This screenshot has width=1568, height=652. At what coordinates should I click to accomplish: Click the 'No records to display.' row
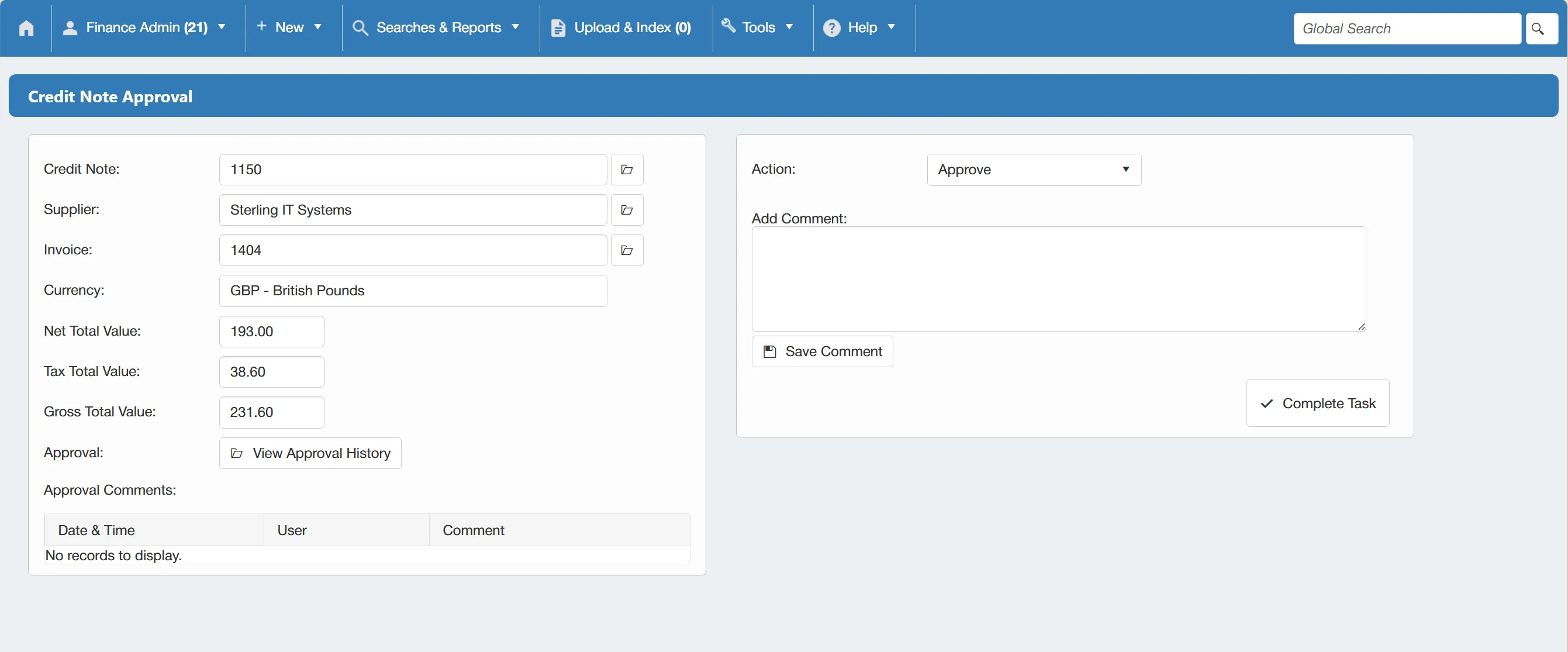[367, 555]
